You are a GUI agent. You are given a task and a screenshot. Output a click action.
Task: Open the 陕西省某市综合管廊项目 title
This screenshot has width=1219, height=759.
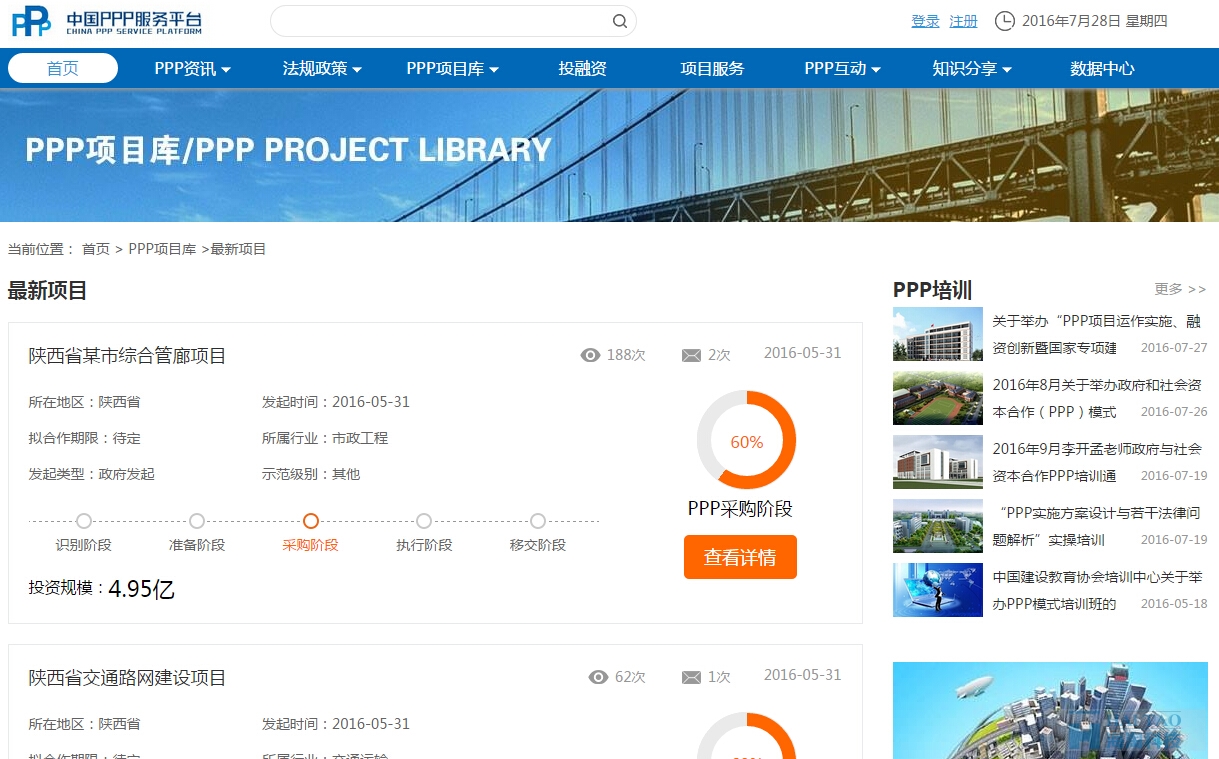(x=128, y=355)
